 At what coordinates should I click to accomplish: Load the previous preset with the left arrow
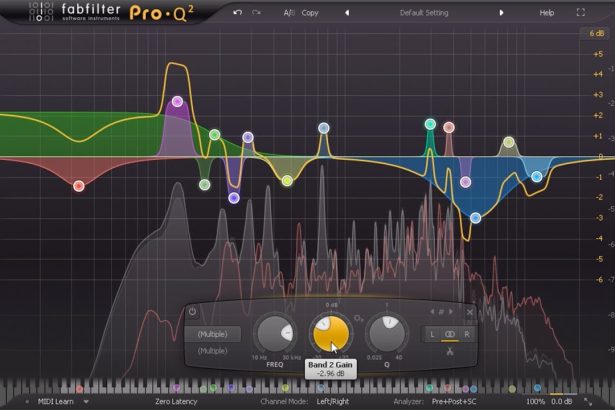[347, 14]
